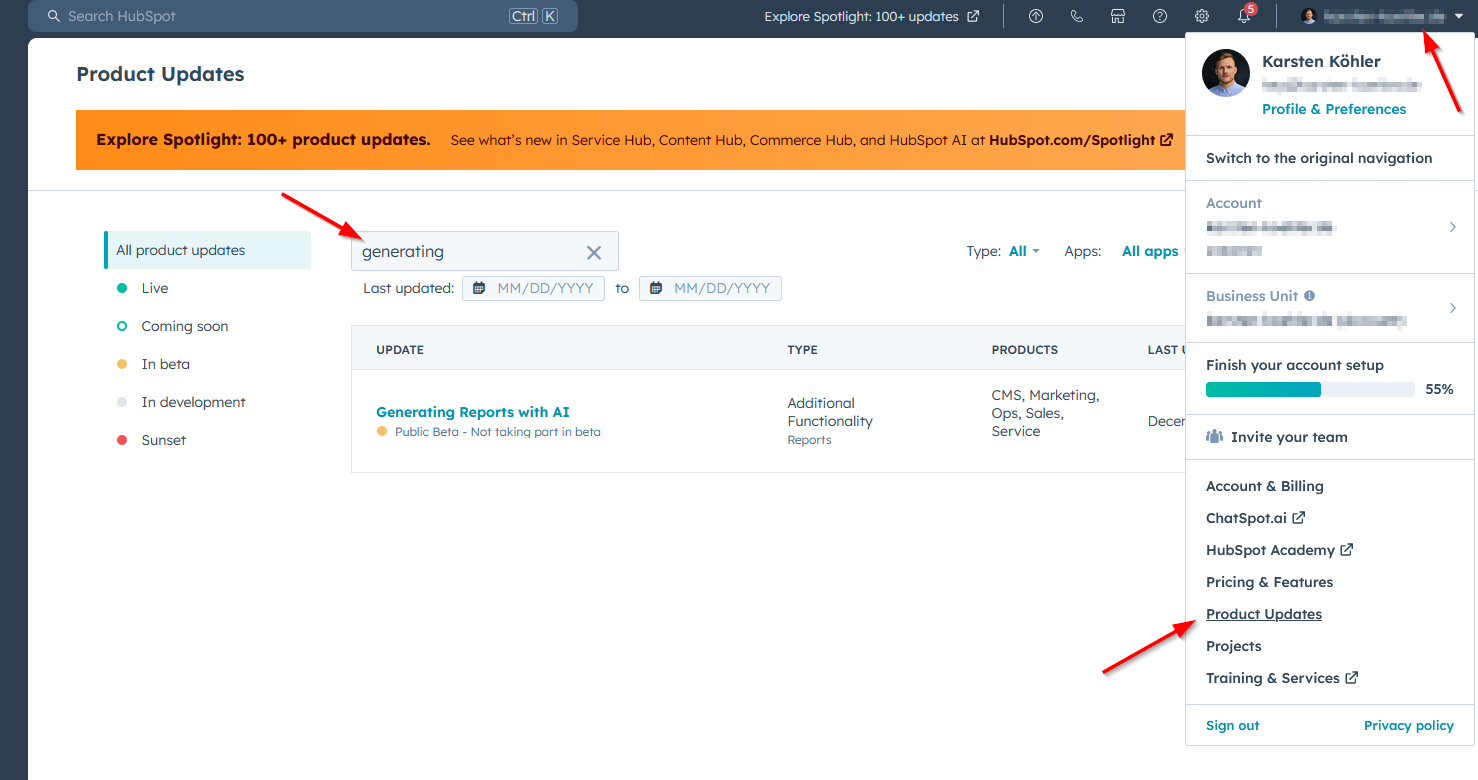Choose Switch to the original navigation
The height and width of the screenshot is (780, 1478).
(1319, 157)
